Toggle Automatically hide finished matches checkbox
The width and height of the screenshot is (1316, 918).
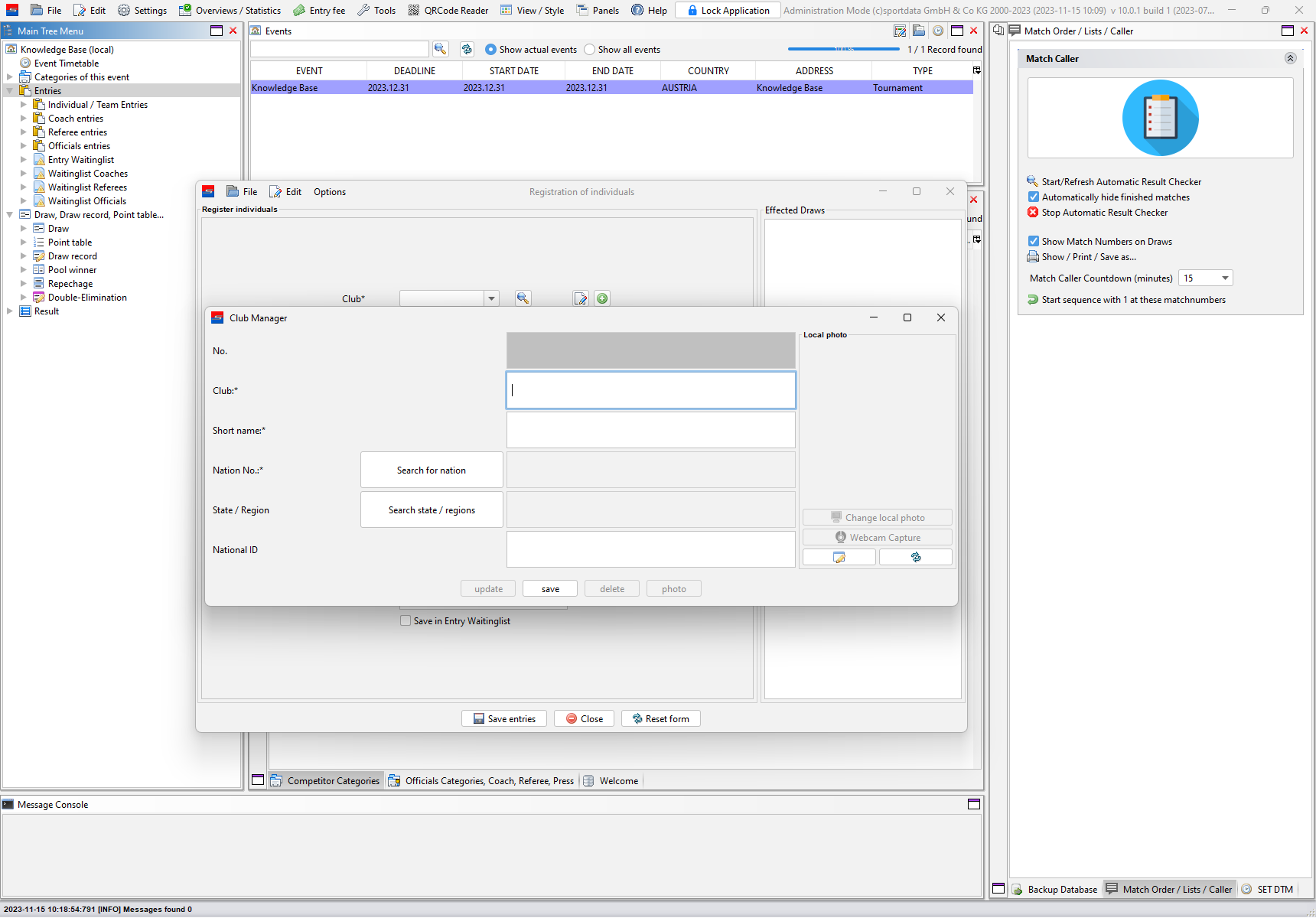pos(1033,197)
